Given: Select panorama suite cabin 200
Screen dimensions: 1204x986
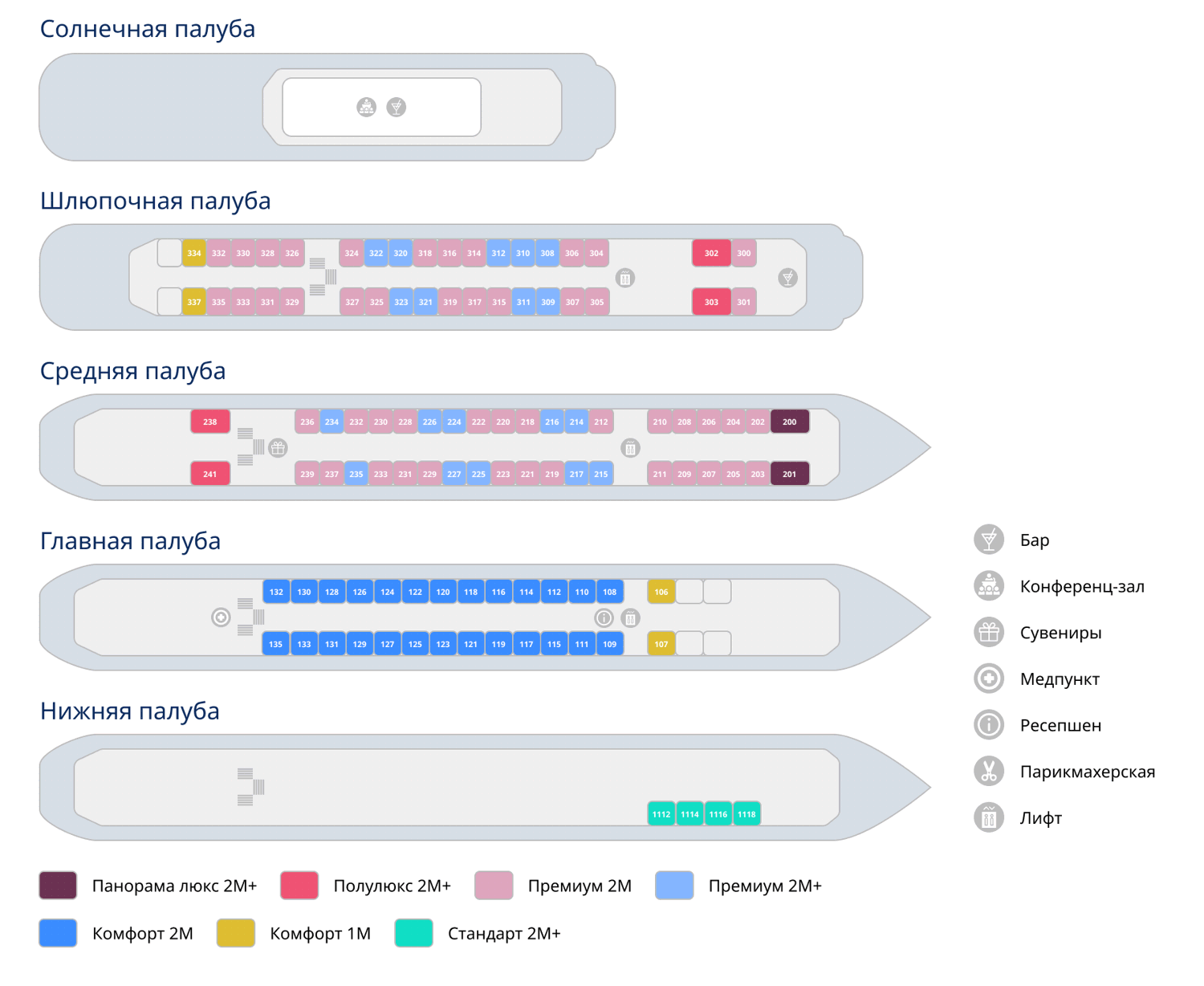Looking at the screenshot, I should tap(790, 422).
